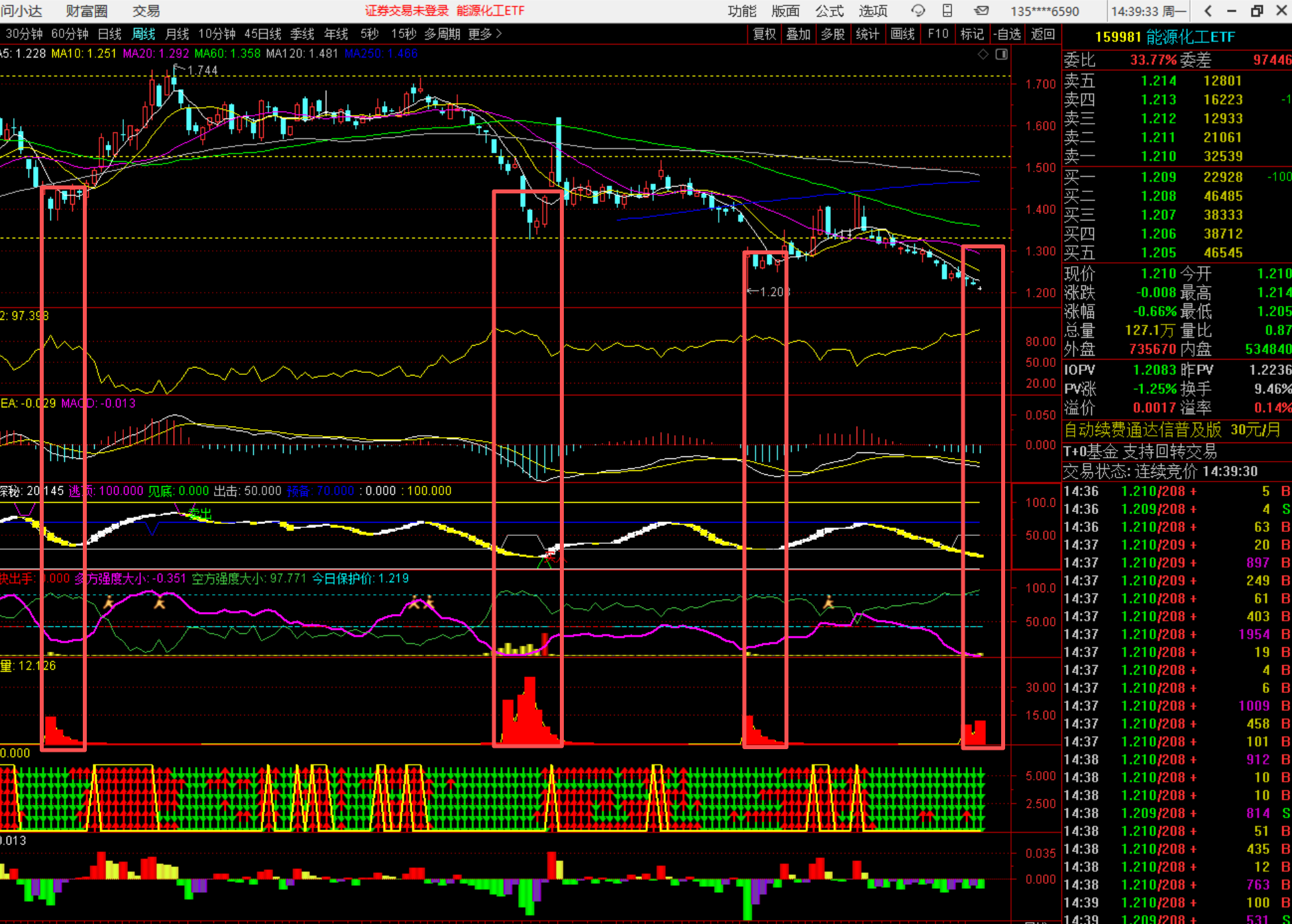Toggle 叠加 overlay mode
The image size is (1292, 924).
point(798,34)
